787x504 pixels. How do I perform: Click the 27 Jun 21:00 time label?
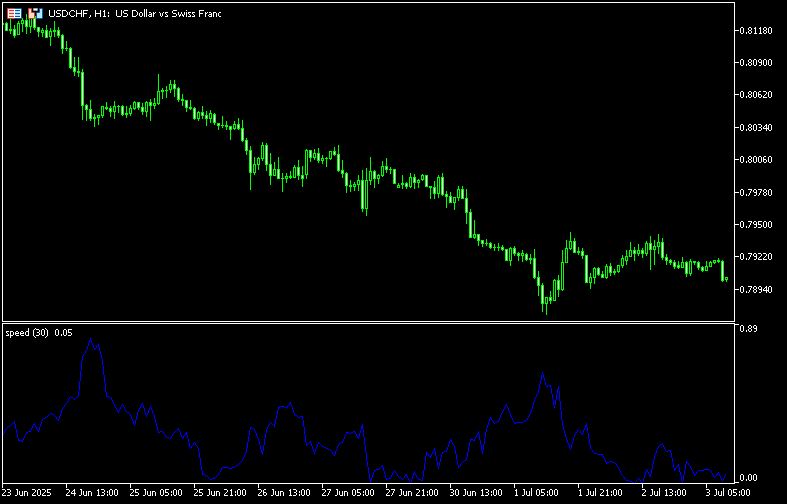[413, 492]
